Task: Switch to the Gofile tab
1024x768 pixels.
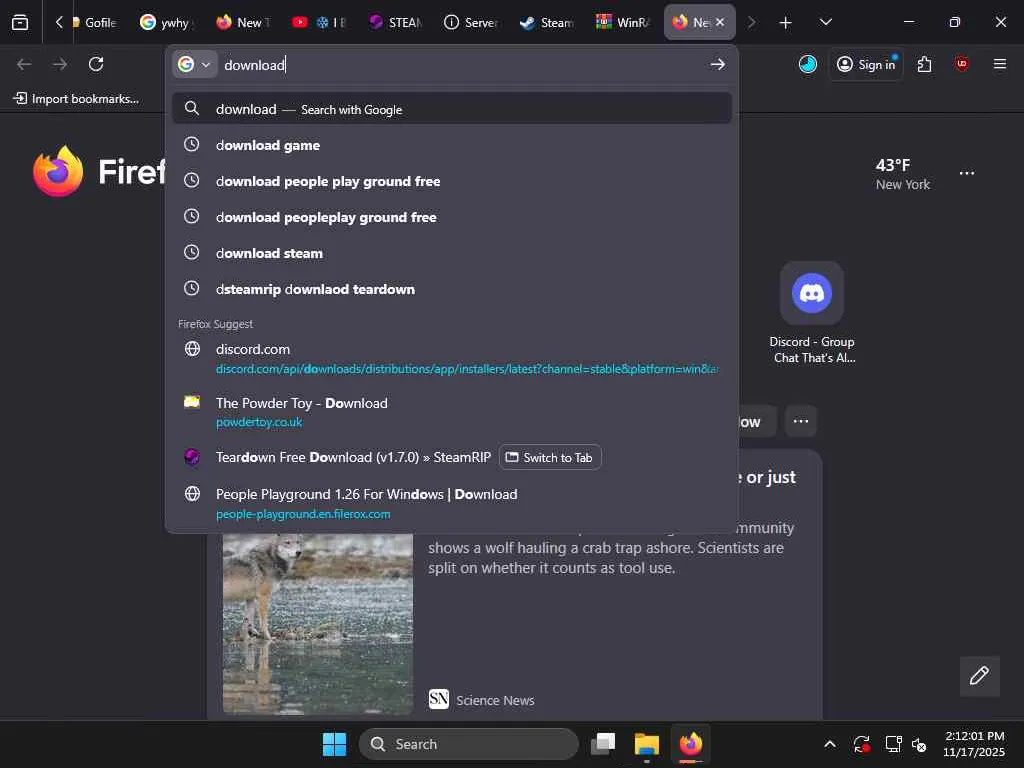Action: click(x=97, y=22)
